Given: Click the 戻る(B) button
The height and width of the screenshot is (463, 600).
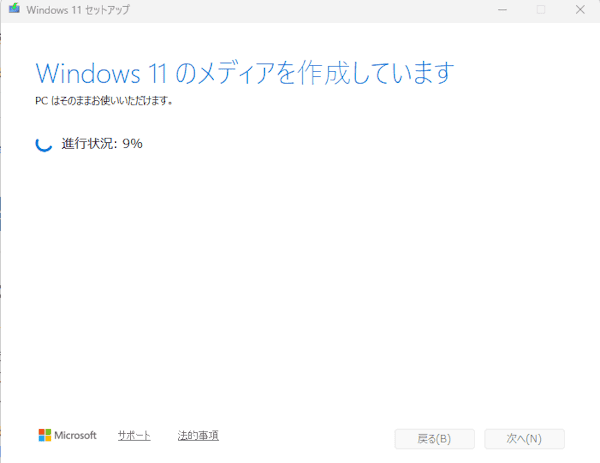Looking at the screenshot, I should click(x=434, y=439).
